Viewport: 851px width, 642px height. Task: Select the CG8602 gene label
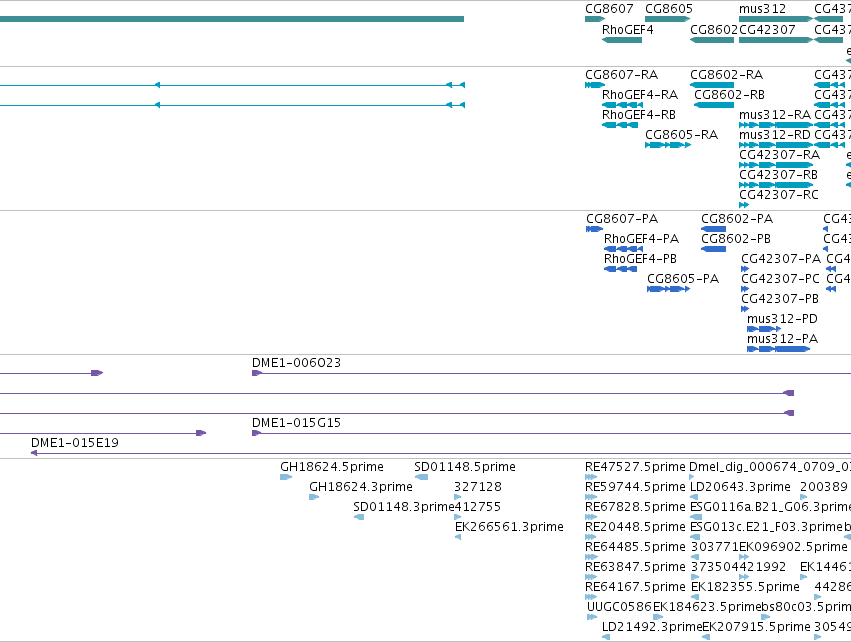[x=714, y=30]
